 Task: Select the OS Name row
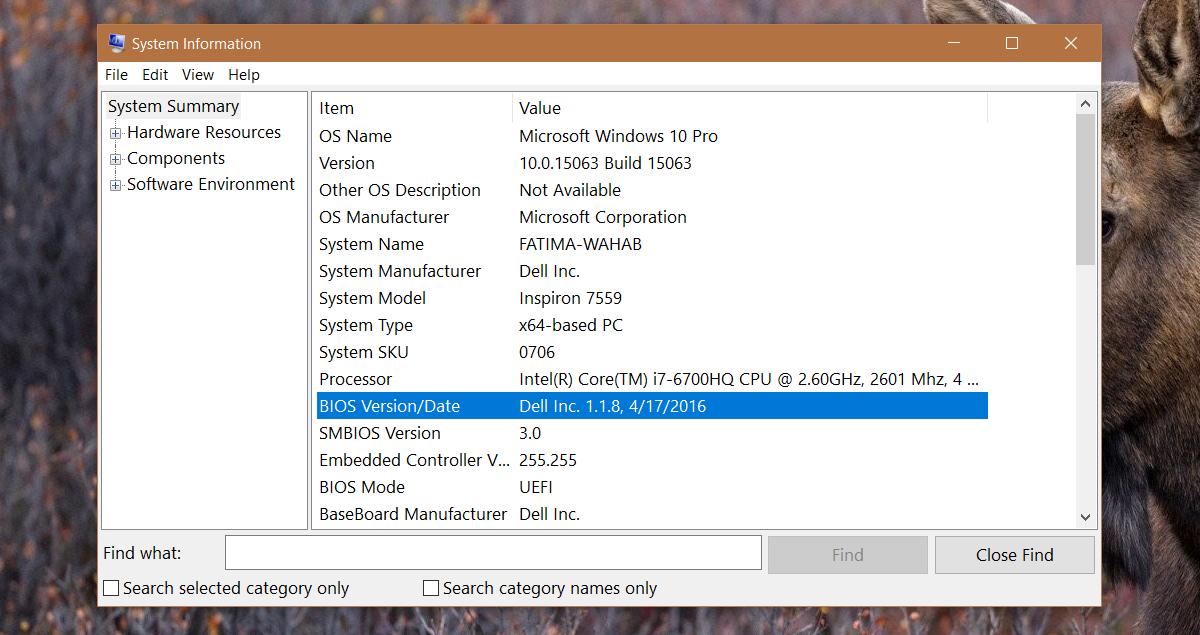tap(651, 136)
